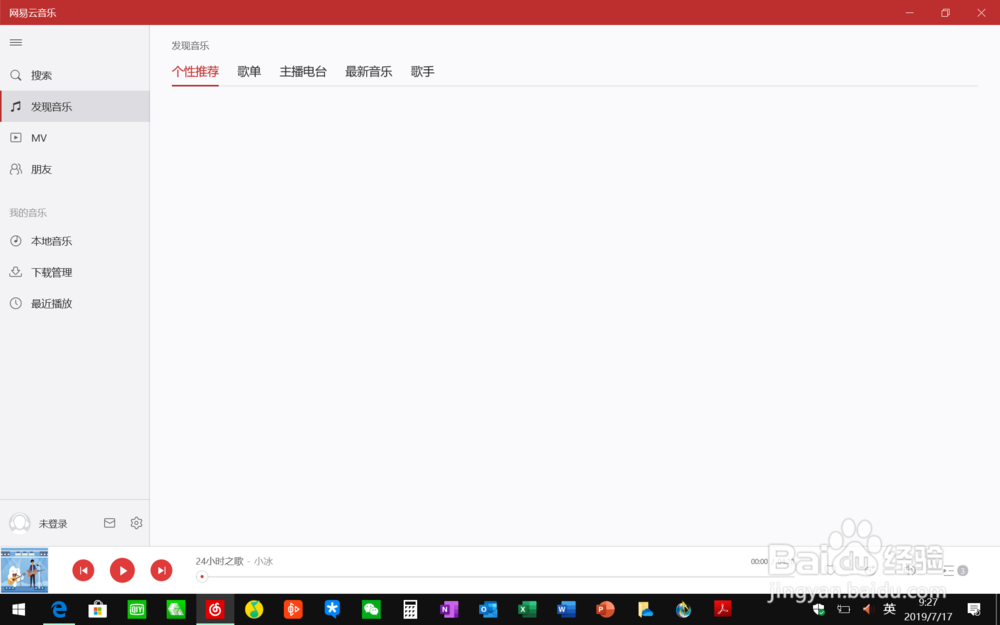Switch to 歌单 tab

click(x=249, y=71)
